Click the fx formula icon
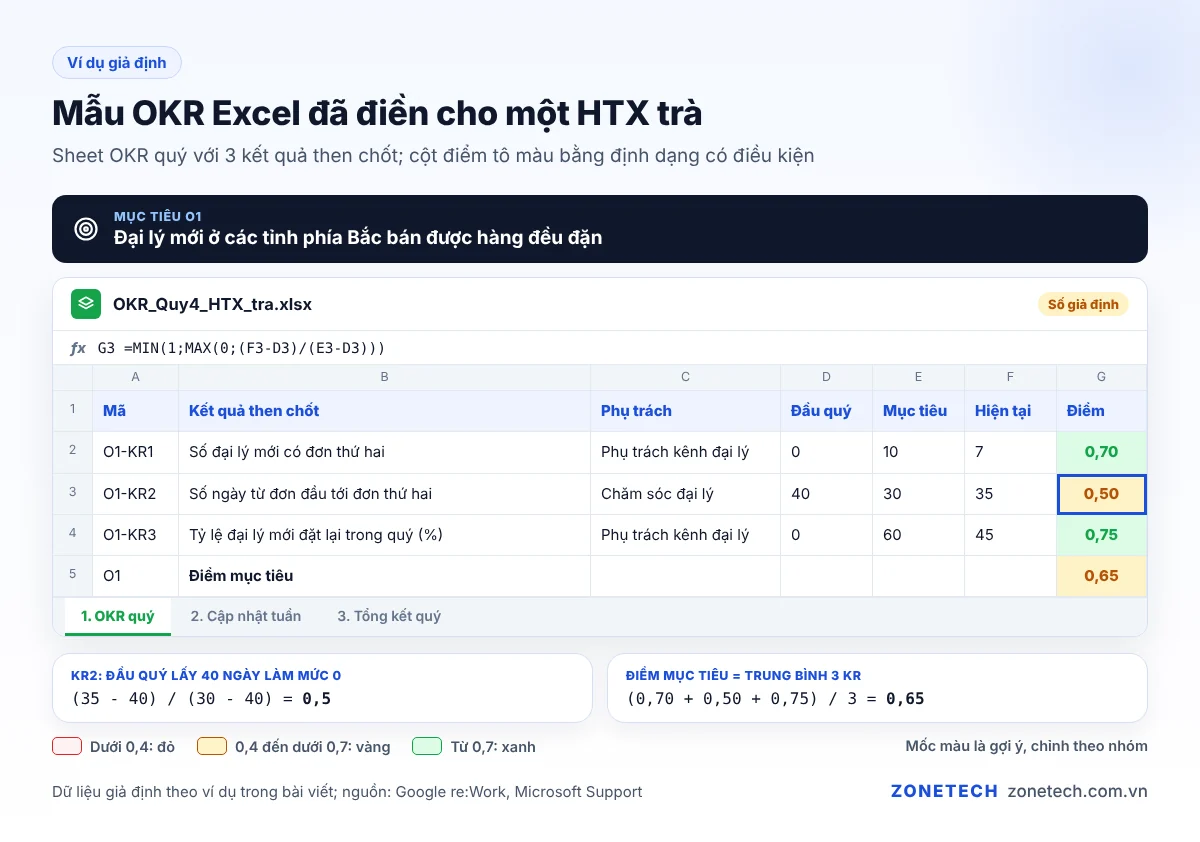1200x842 pixels. tap(78, 348)
